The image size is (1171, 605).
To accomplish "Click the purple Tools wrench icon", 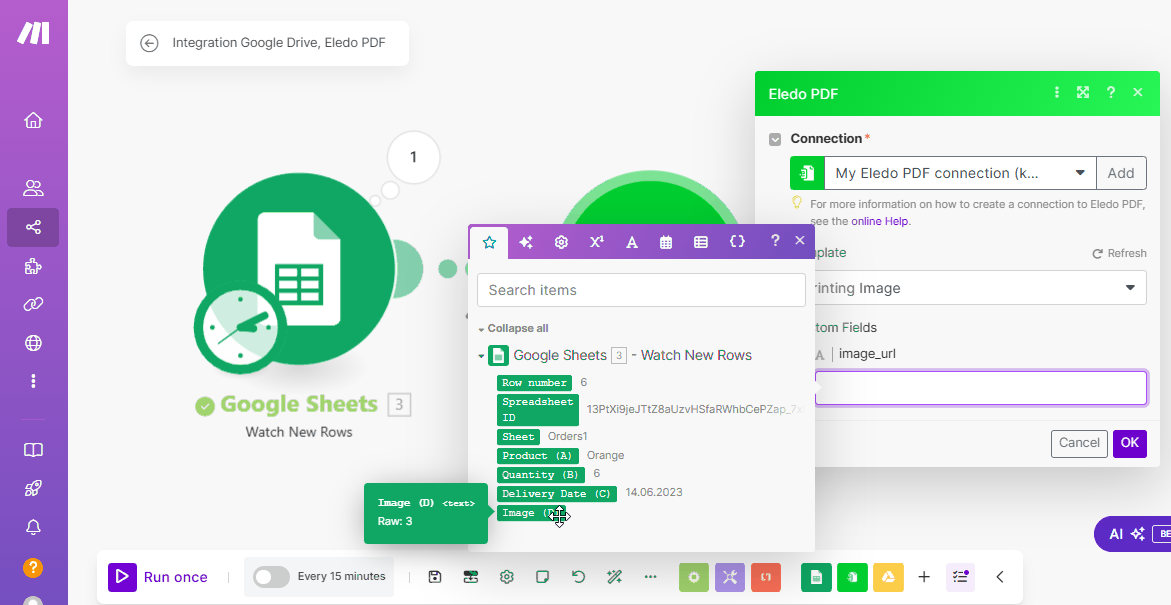I will (730, 577).
